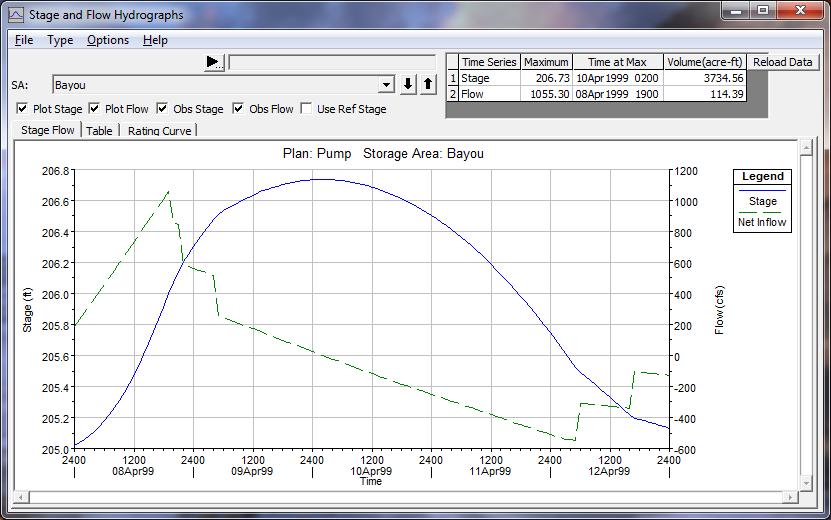Open the Options menu
The width and height of the screenshot is (831, 520).
pos(108,40)
